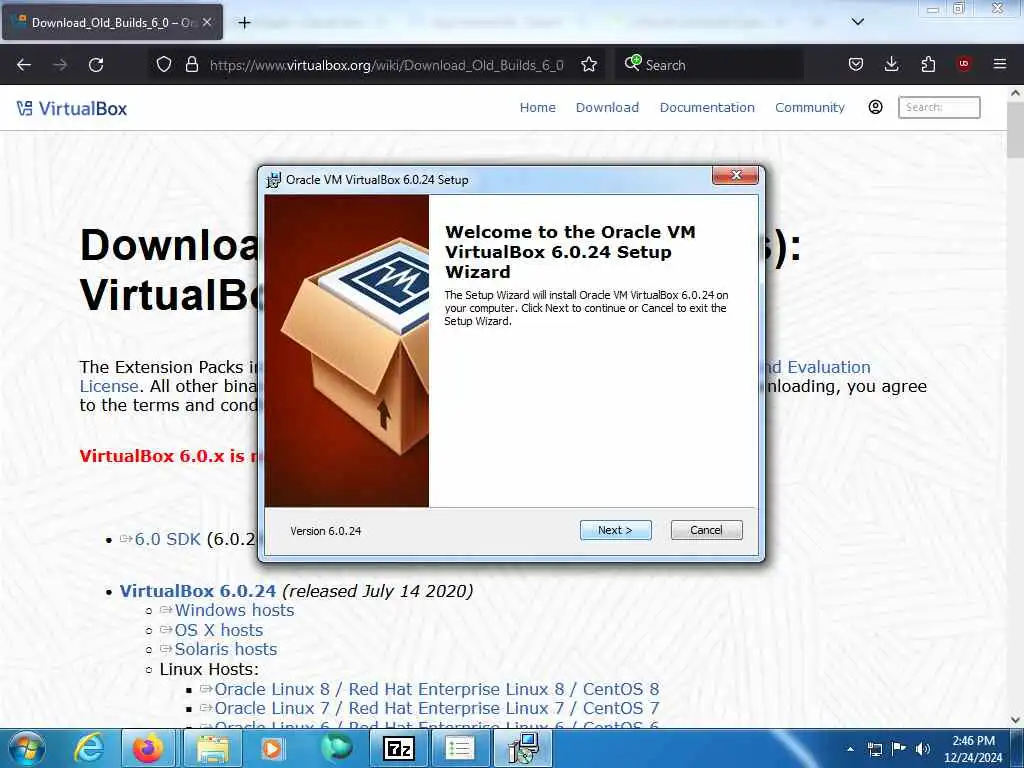Click the Firefox forward arrow
This screenshot has width=1024, height=768.
(x=60, y=65)
